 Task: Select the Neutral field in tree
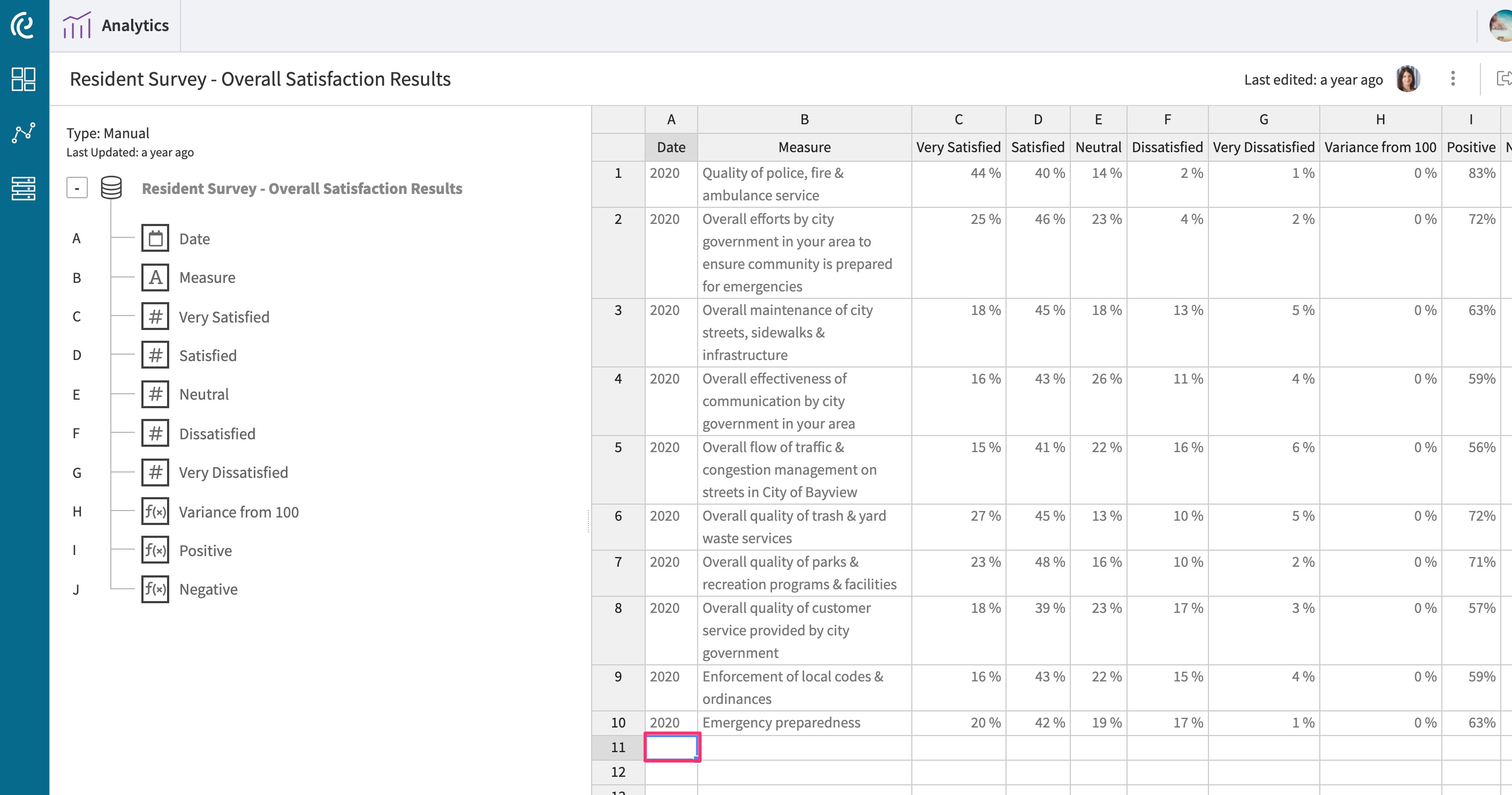click(203, 395)
